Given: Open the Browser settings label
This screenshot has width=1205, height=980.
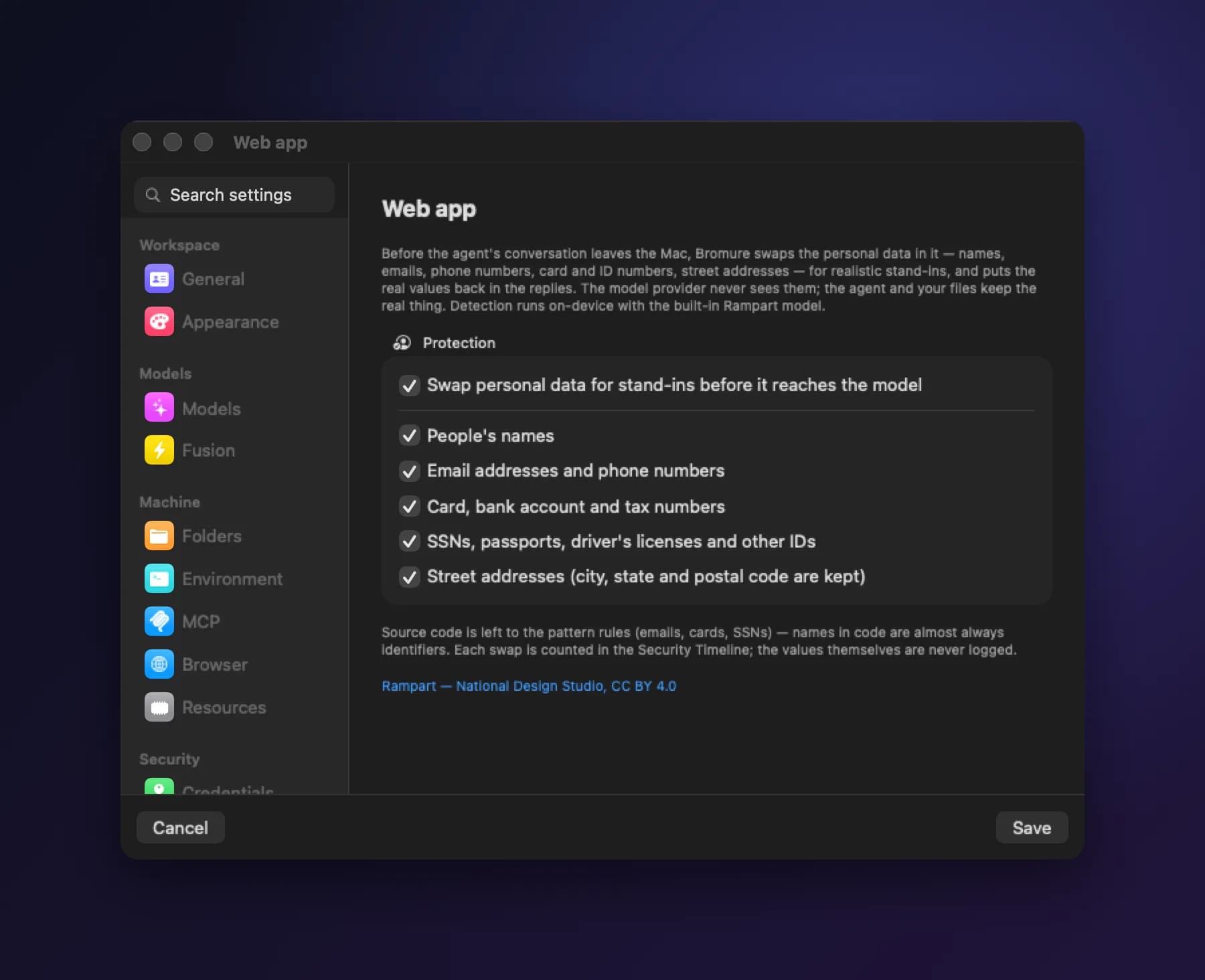Looking at the screenshot, I should pos(215,665).
